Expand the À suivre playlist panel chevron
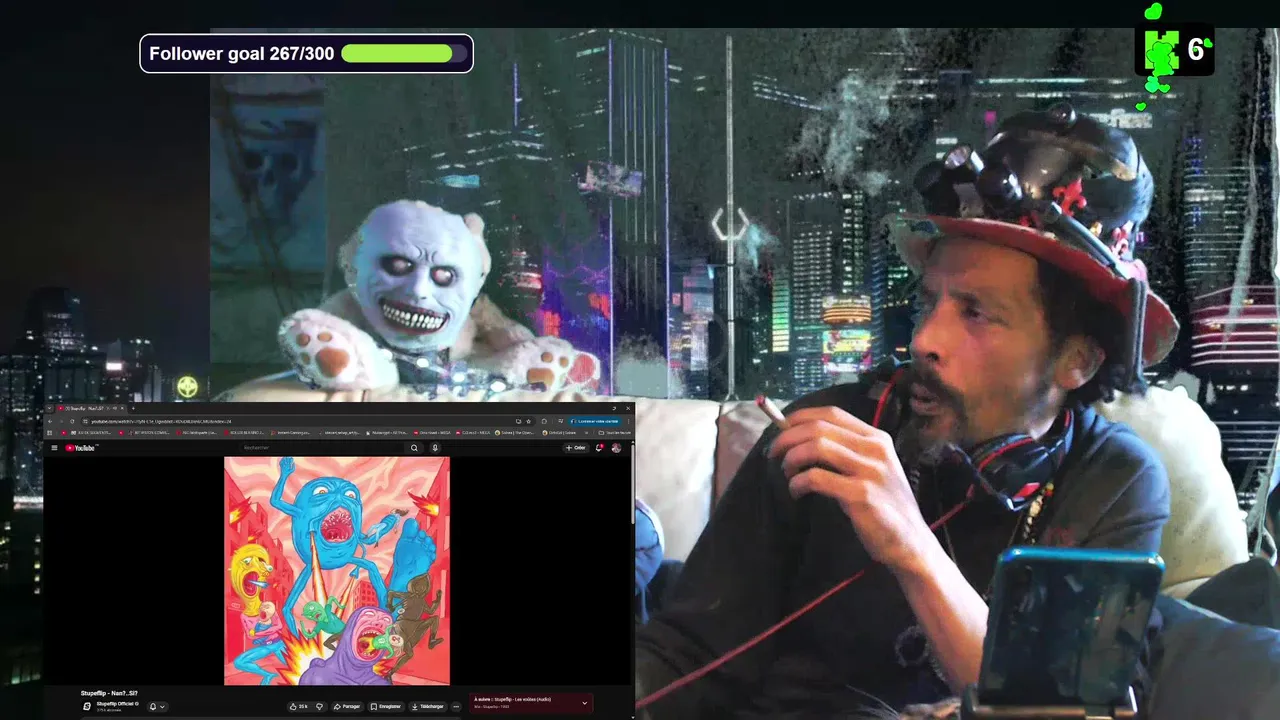 click(585, 703)
